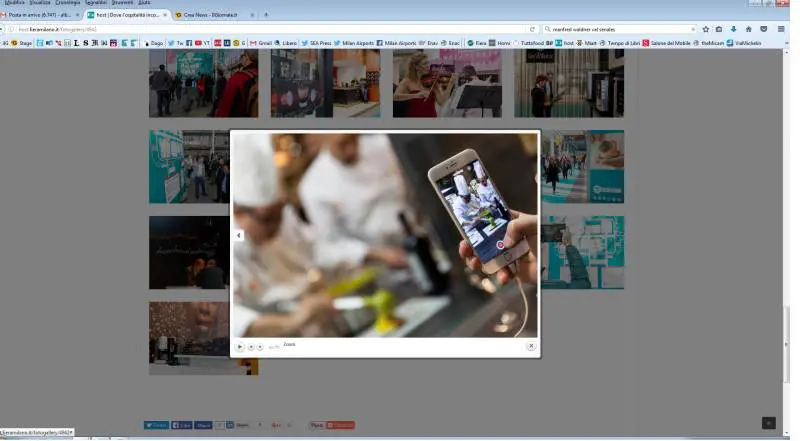Reload the page with the refresh icon
The height and width of the screenshot is (441, 800).
532,29
